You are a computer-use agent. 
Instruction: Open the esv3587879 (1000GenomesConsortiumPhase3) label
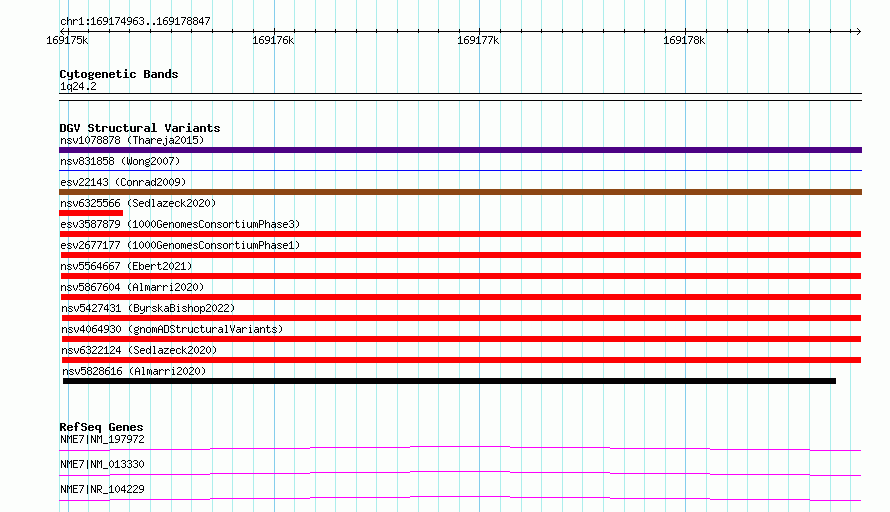[180, 224]
